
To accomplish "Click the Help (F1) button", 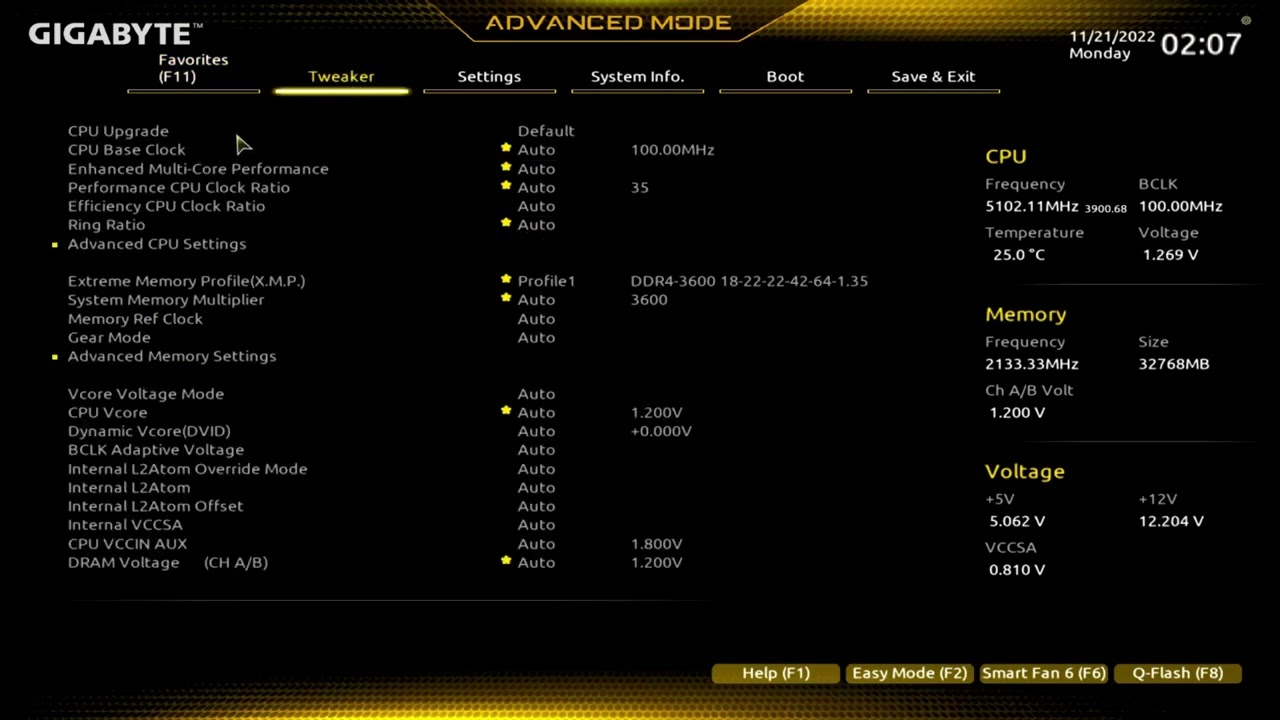I will pos(776,673).
